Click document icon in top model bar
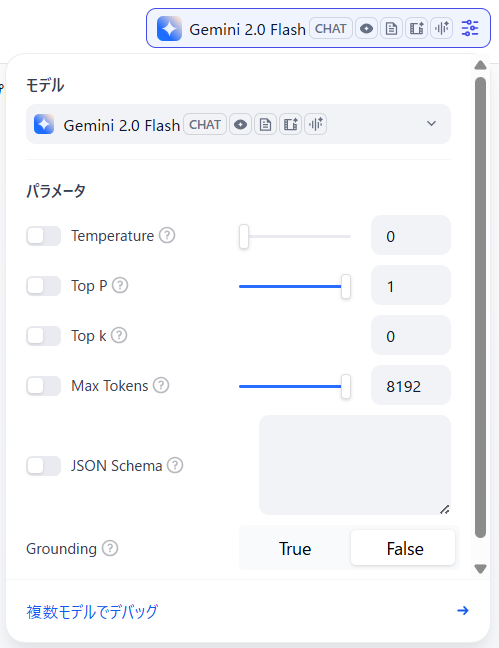499x648 pixels. (391, 29)
